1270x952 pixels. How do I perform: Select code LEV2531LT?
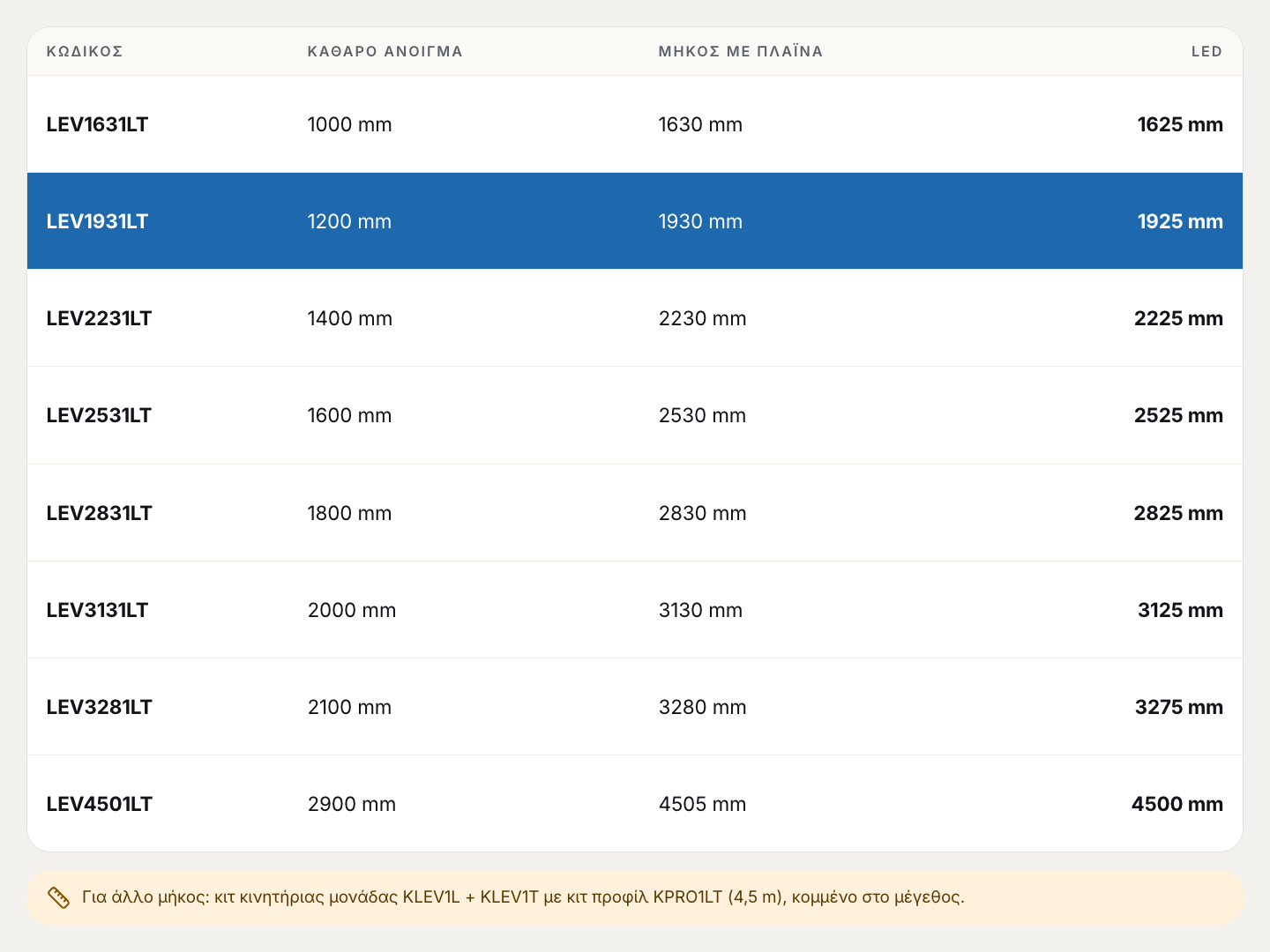[x=99, y=415]
